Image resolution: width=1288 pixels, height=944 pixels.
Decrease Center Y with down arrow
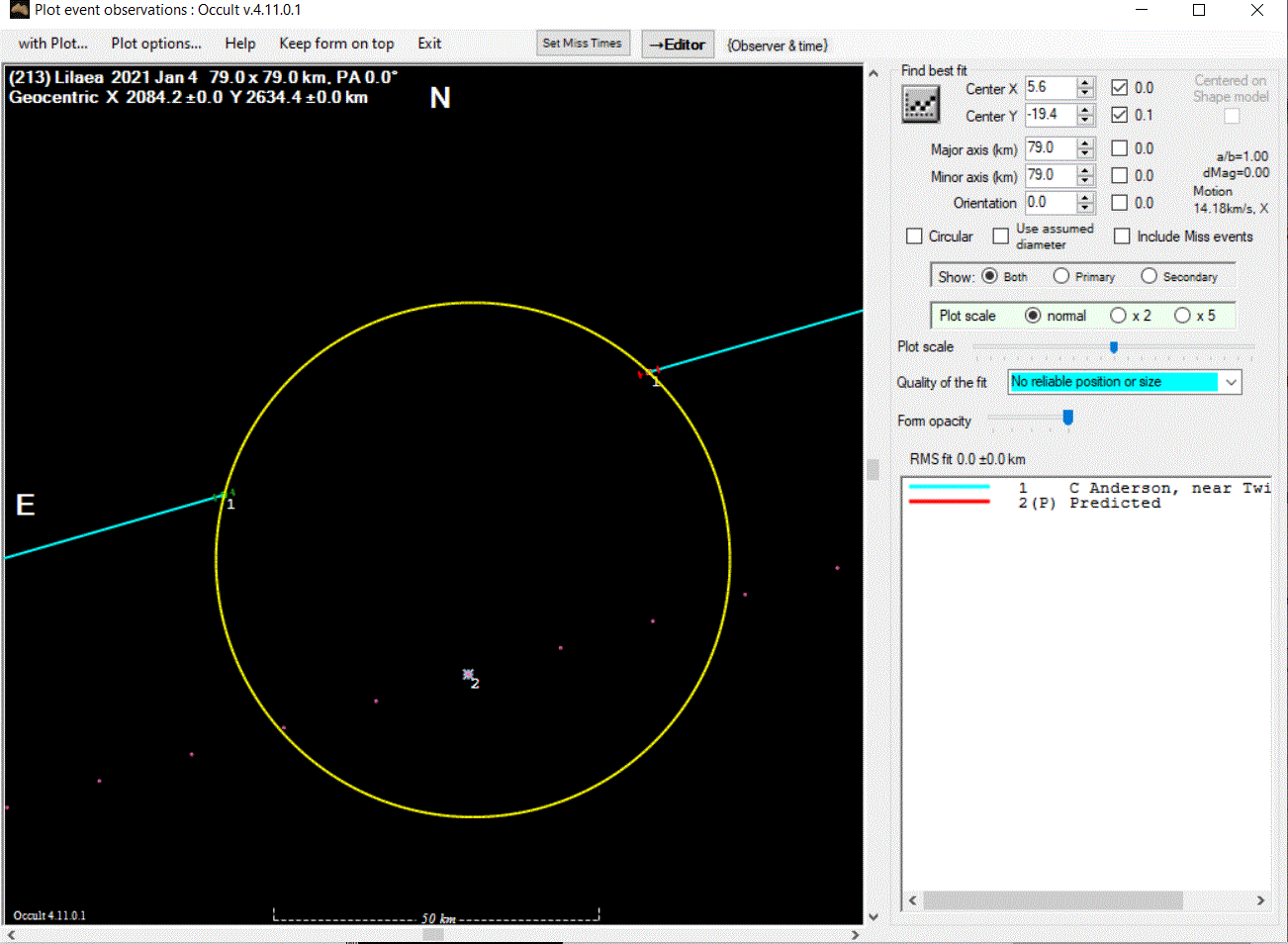[x=1085, y=121]
